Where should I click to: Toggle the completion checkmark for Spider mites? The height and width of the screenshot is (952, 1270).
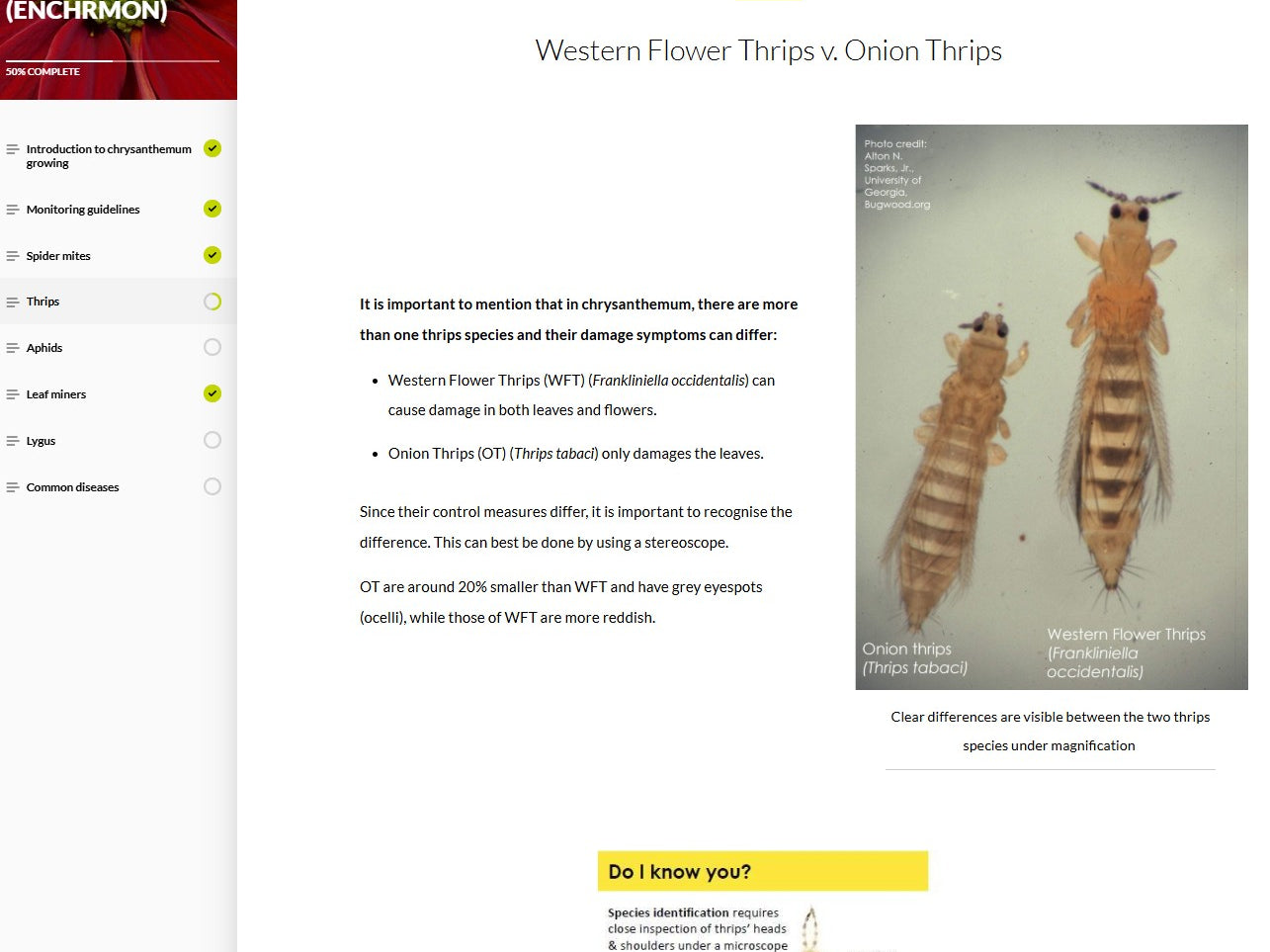coord(212,255)
